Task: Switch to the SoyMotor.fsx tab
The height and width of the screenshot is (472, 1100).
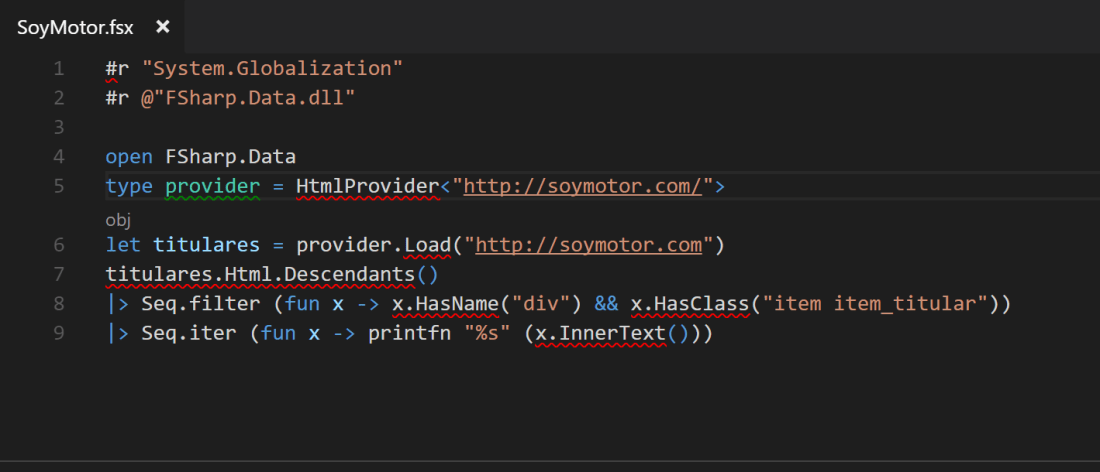Action: click(75, 27)
